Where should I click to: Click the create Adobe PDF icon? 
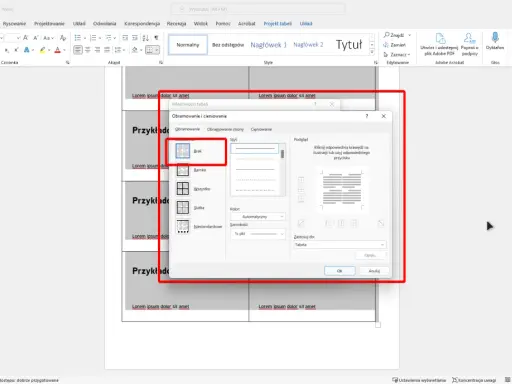[x=440, y=38]
